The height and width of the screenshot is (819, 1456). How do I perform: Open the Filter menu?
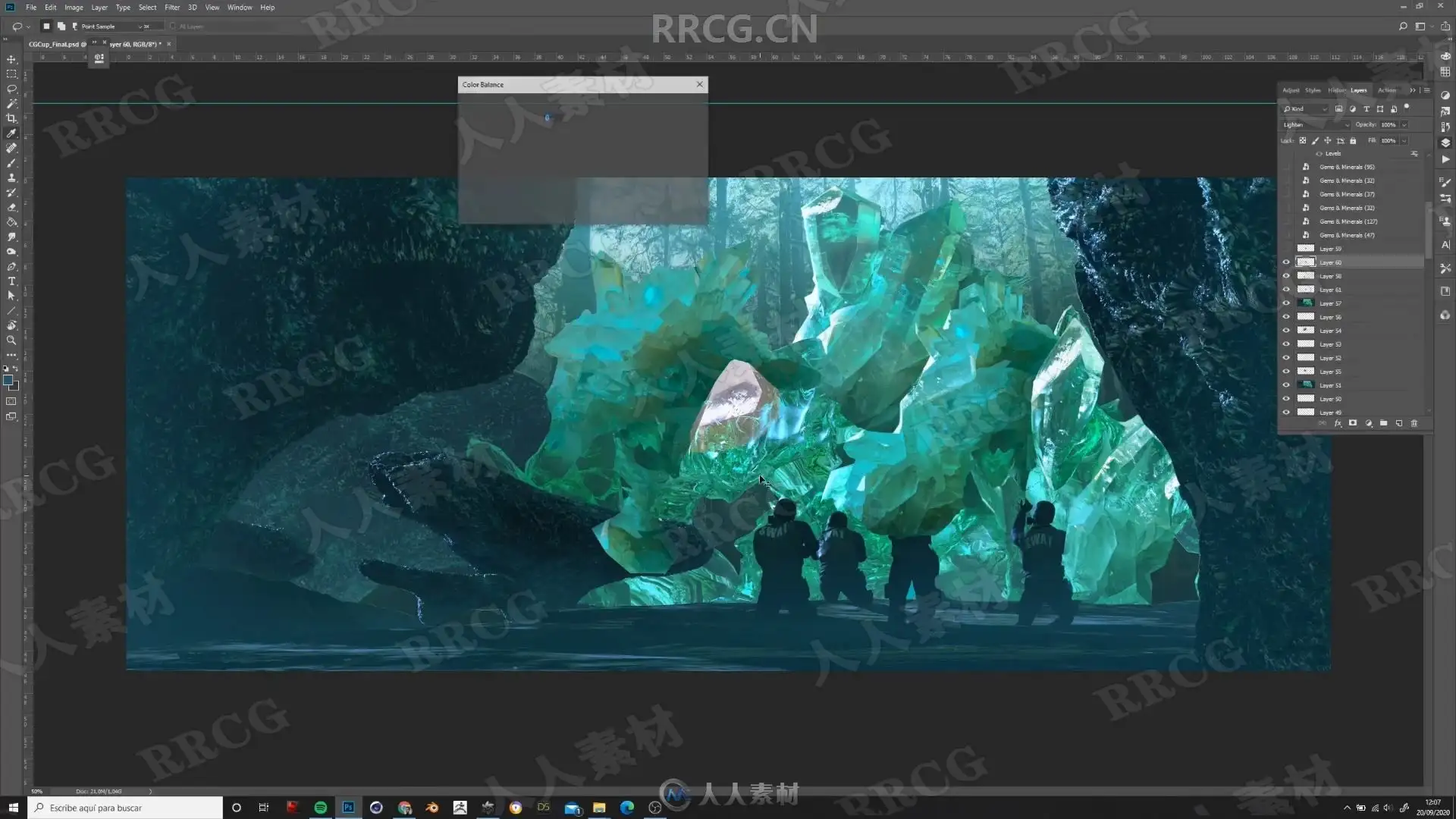172,8
